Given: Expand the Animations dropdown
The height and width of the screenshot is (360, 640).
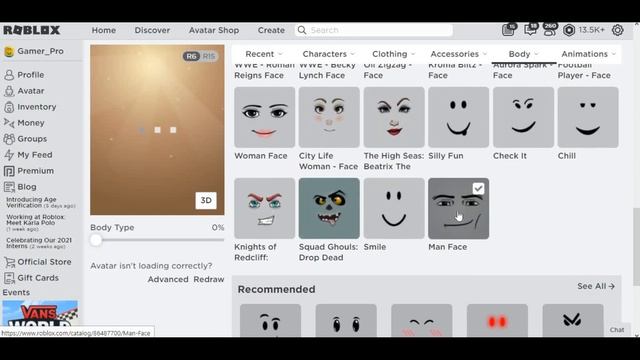Looking at the screenshot, I should [589, 54].
